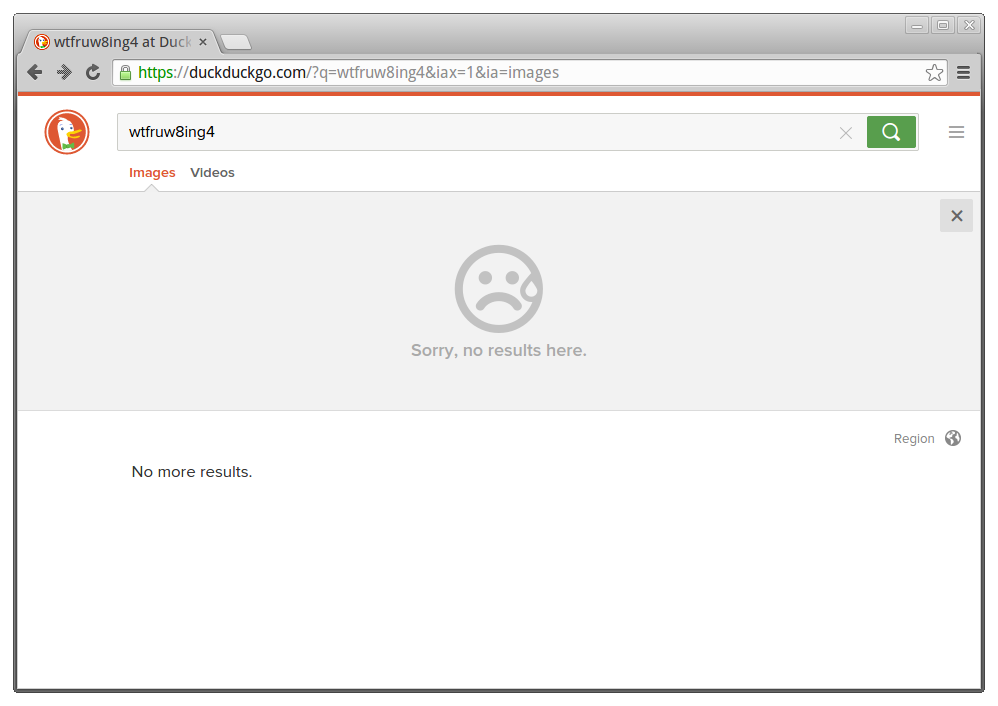Viewport: 998px width, 706px height.
Task: Click the tab's DuckDuckGo favicon
Action: click(x=42, y=42)
